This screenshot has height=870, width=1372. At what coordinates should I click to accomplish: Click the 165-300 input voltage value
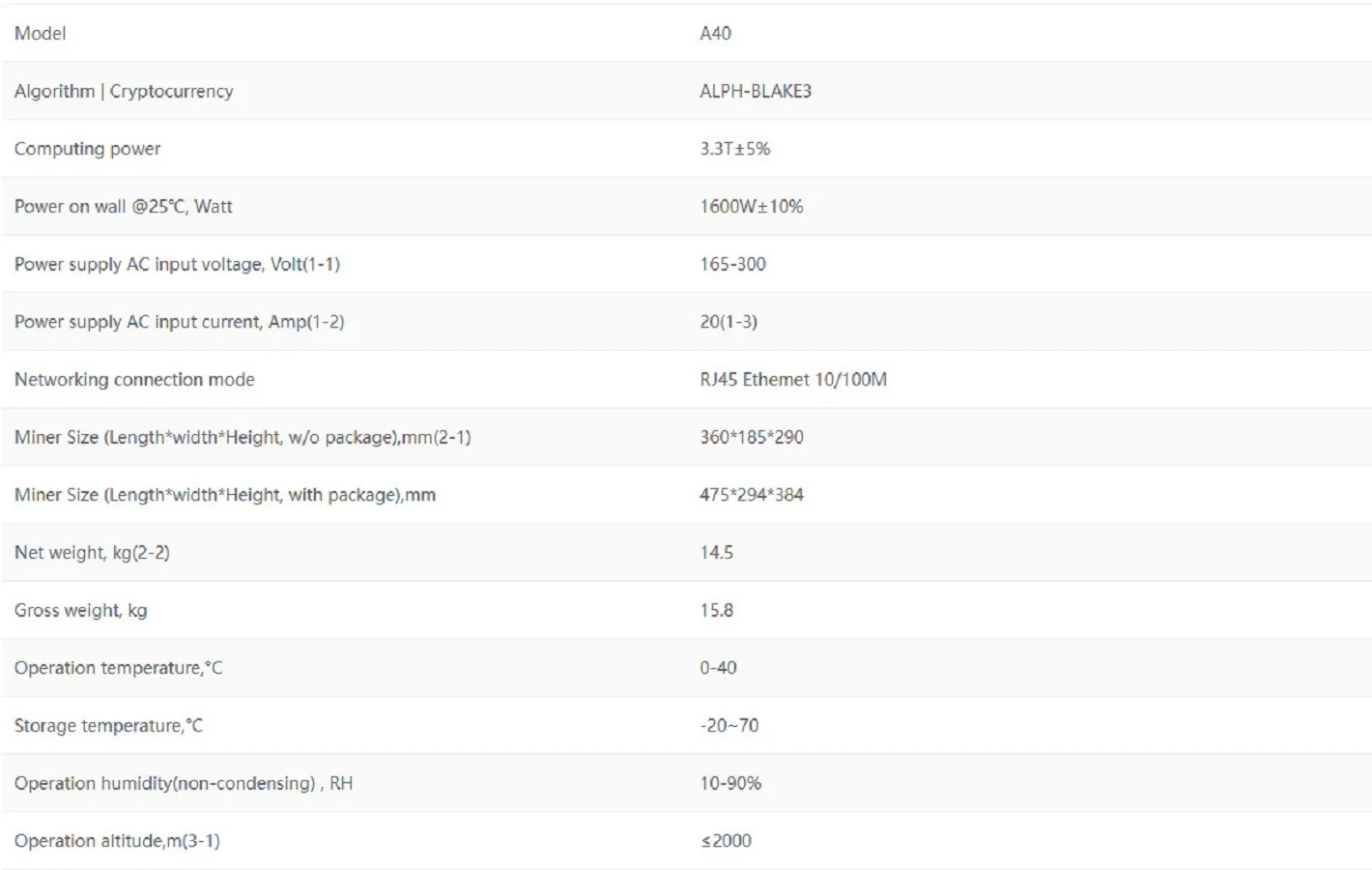(733, 264)
